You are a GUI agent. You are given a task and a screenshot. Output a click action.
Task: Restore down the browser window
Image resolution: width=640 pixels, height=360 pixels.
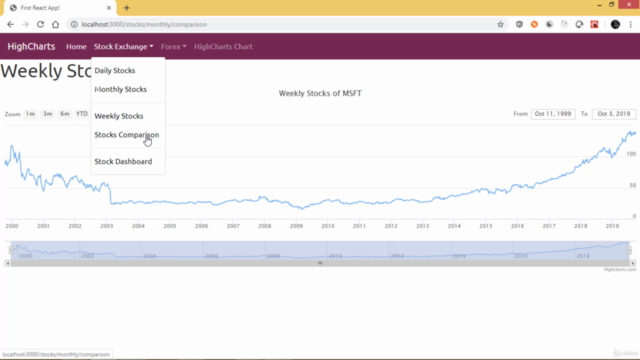point(611,5)
